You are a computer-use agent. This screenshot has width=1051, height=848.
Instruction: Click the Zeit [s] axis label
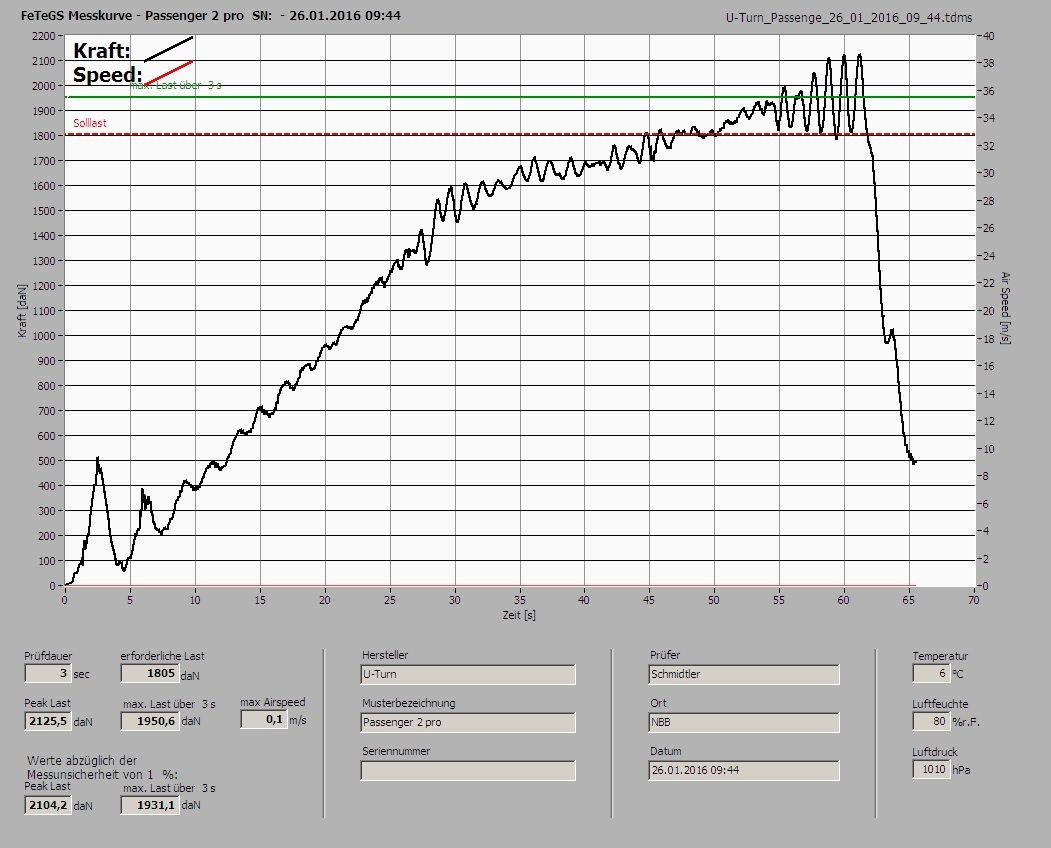pyautogui.click(x=519, y=615)
